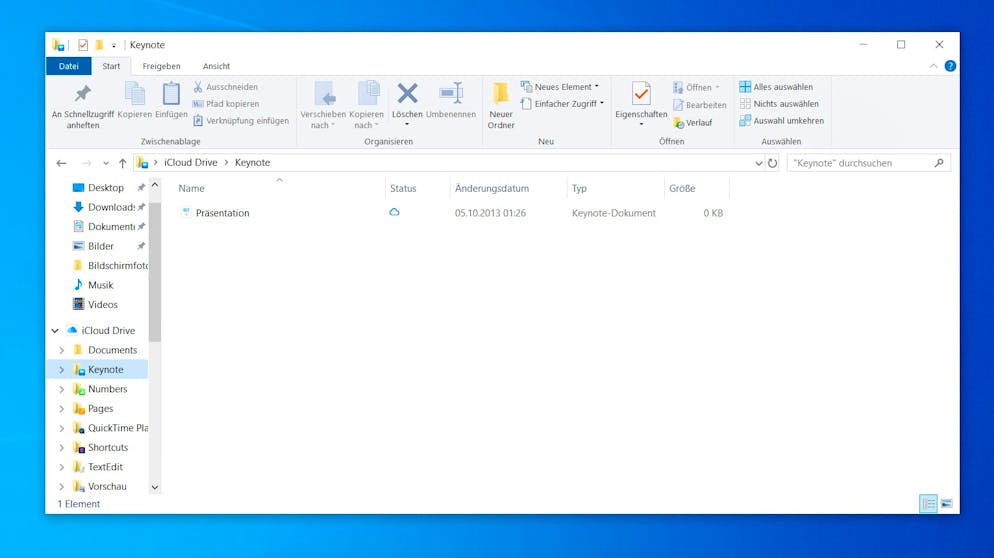Image resolution: width=994 pixels, height=558 pixels.
Task: Open quick access toolbar customize arrow
Action: [x=113, y=46]
